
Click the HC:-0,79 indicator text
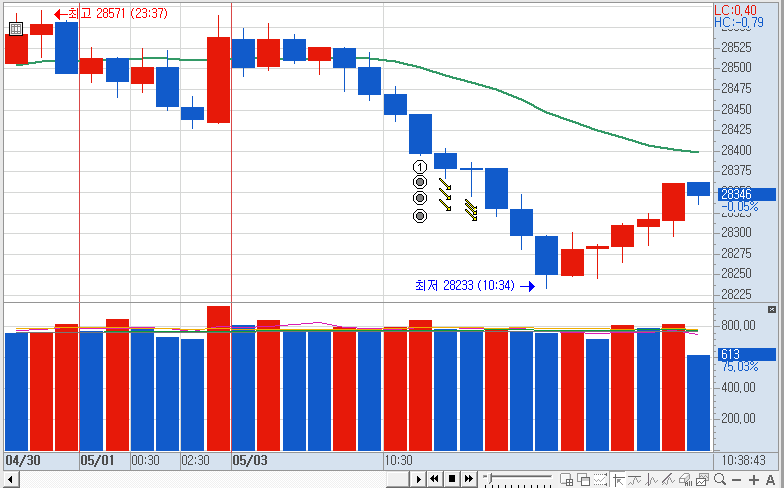pos(738,22)
